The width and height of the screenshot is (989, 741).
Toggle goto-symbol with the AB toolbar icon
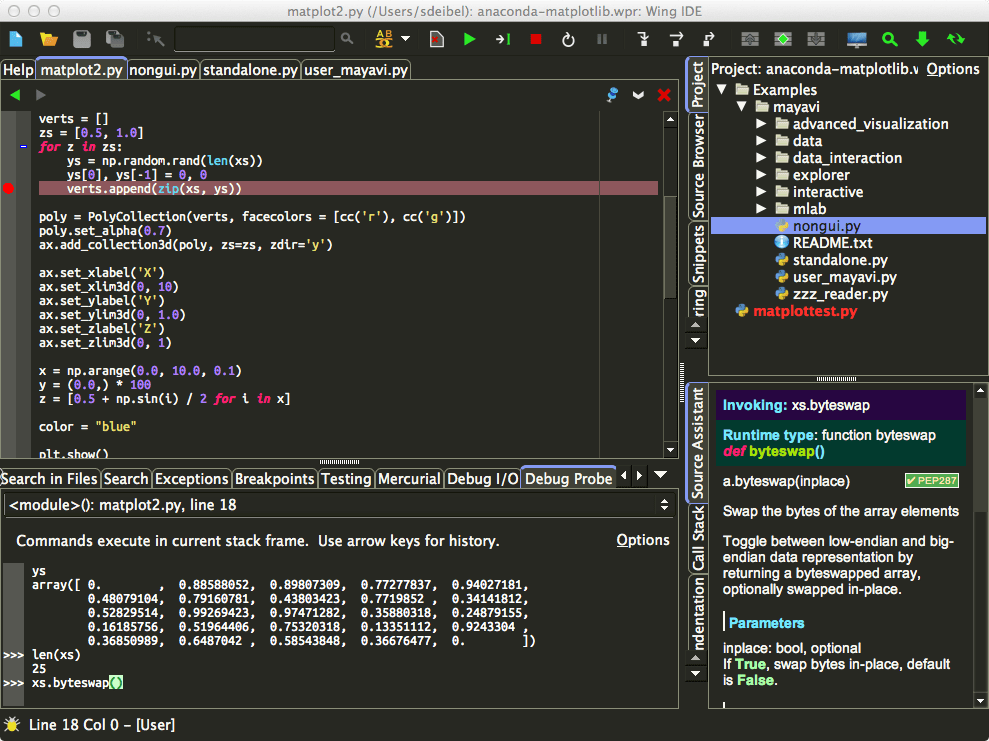tap(382, 39)
